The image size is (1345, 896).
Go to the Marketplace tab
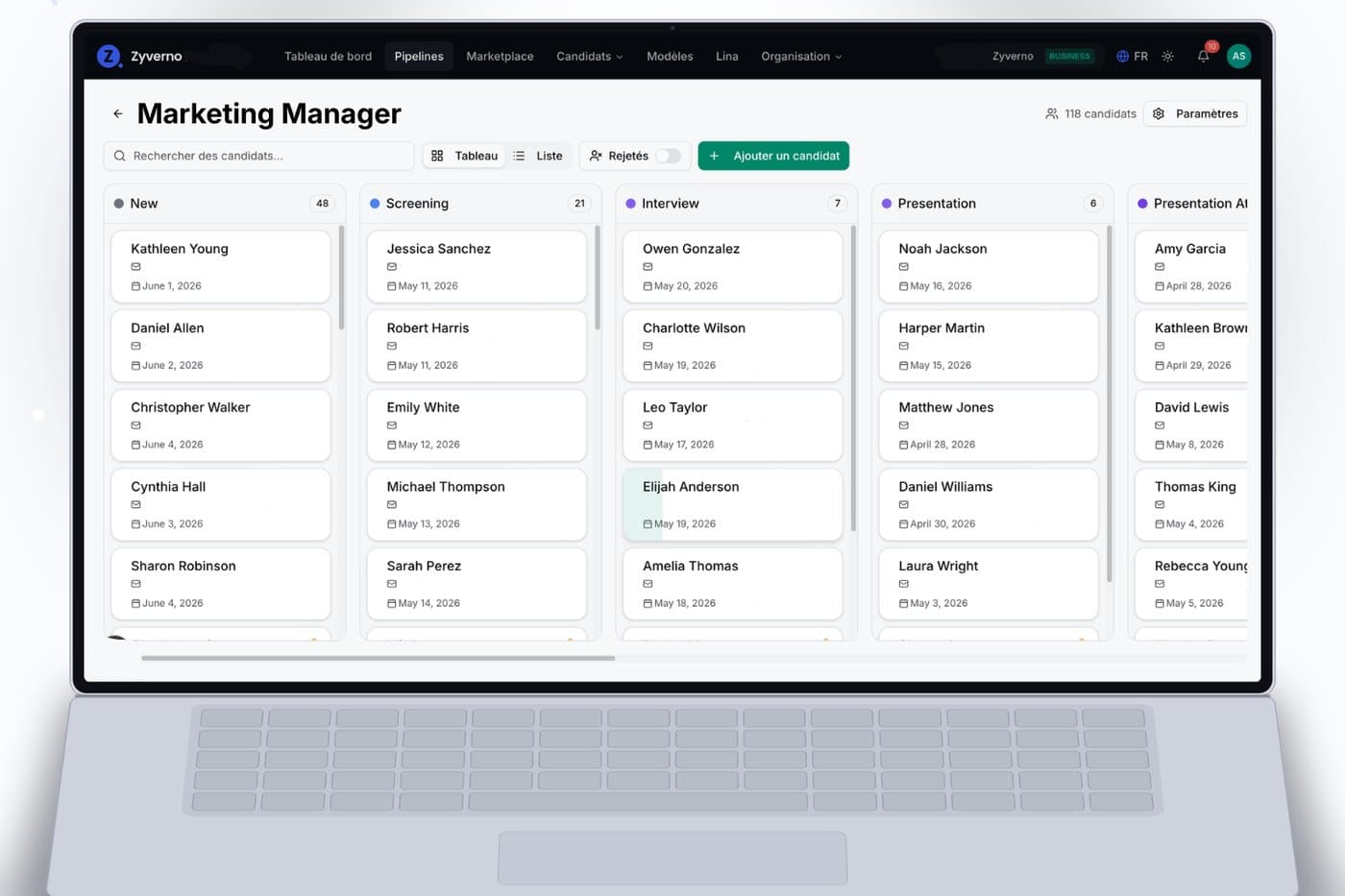(x=500, y=56)
